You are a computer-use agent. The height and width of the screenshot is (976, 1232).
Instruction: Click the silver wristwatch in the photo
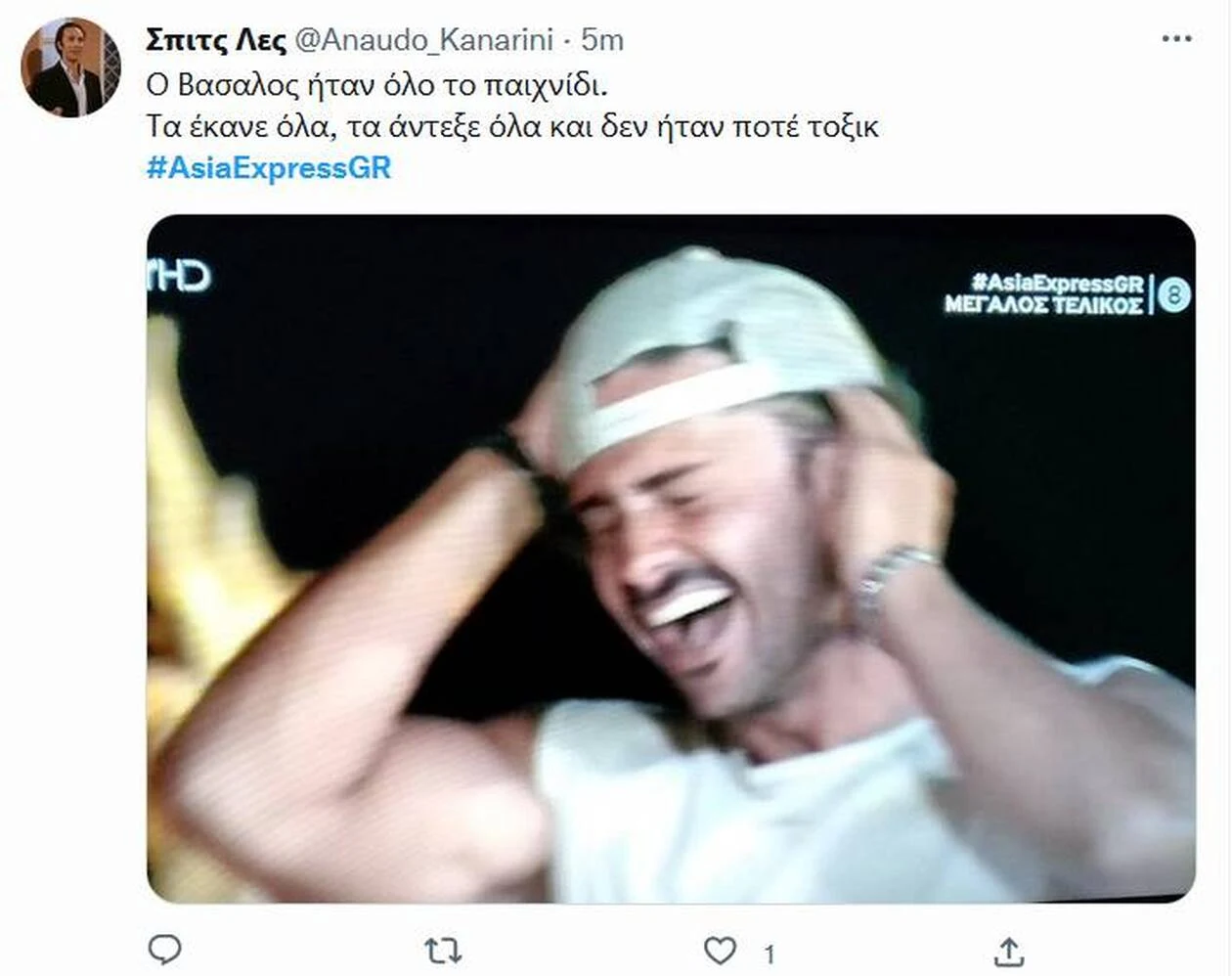pyautogui.click(x=894, y=581)
